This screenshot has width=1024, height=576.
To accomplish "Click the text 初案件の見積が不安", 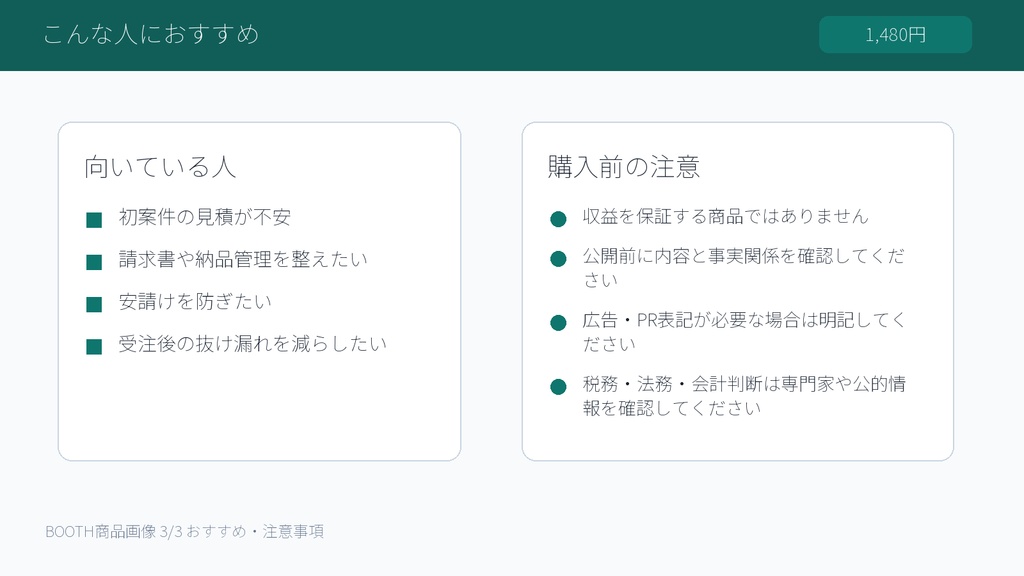I will pyautogui.click(x=204, y=217).
